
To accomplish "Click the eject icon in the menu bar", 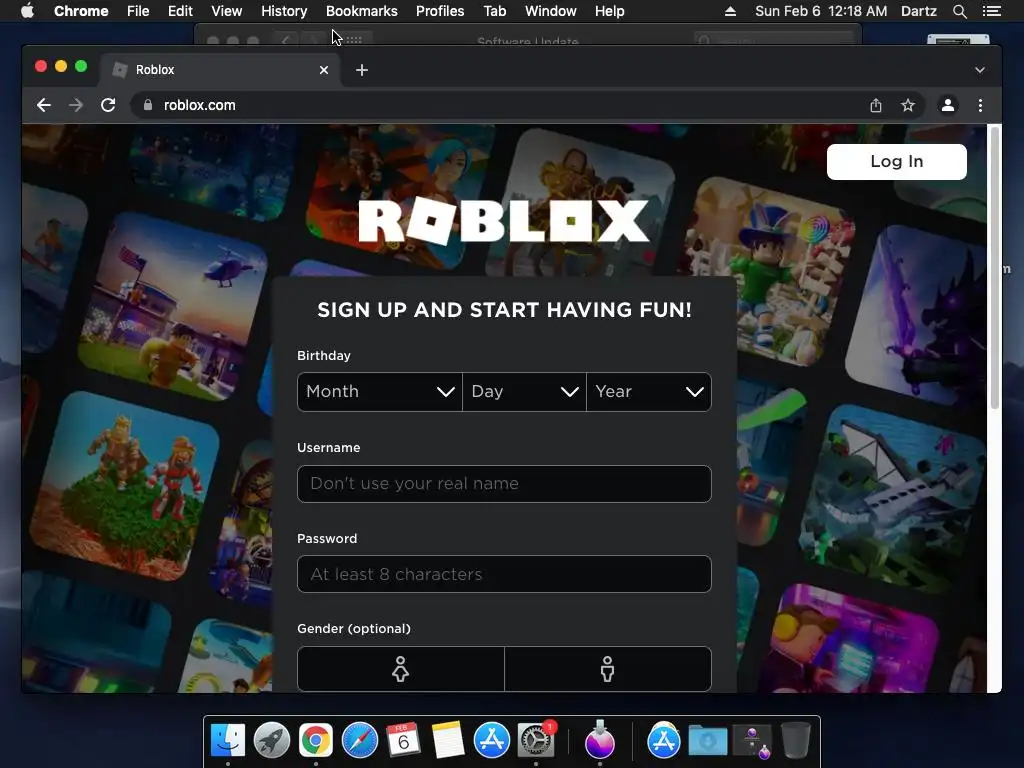I will click(x=730, y=11).
